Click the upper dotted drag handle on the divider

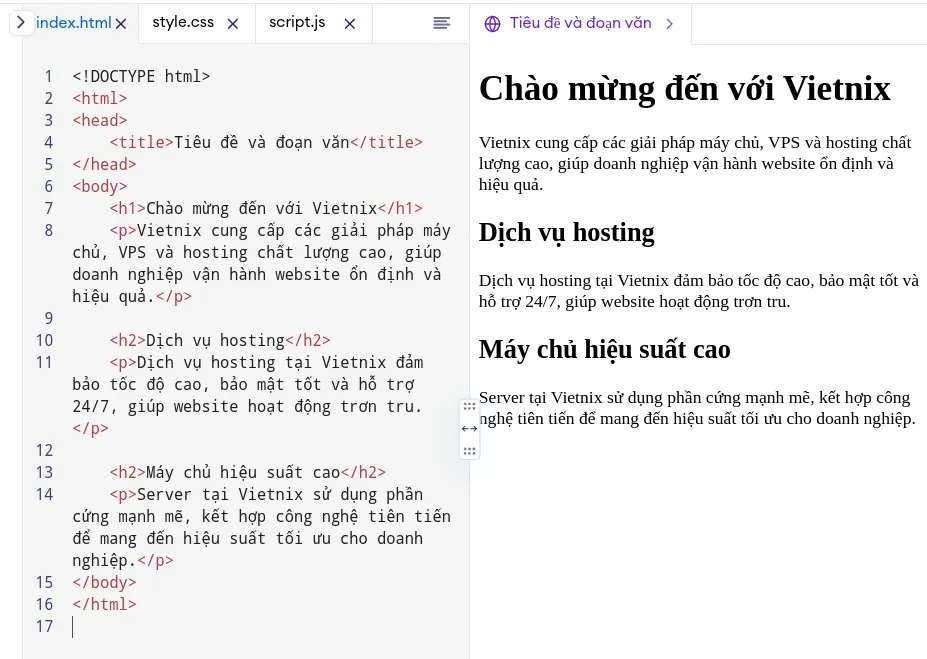point(469,406)
